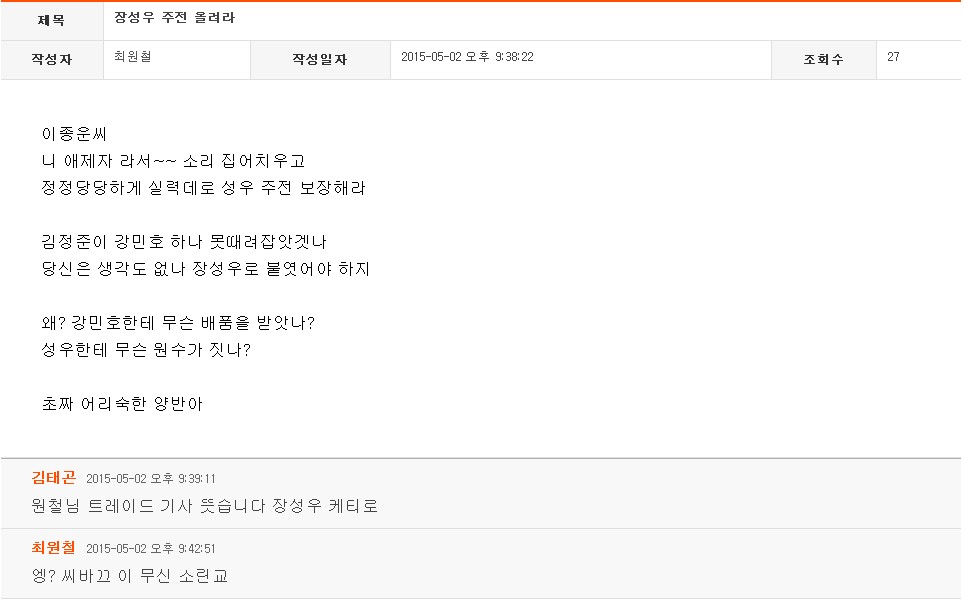This screenshot has height=601, width=964.
Task: Click the post title '장성우 주전 올려라'
Action: click(175, 19)
